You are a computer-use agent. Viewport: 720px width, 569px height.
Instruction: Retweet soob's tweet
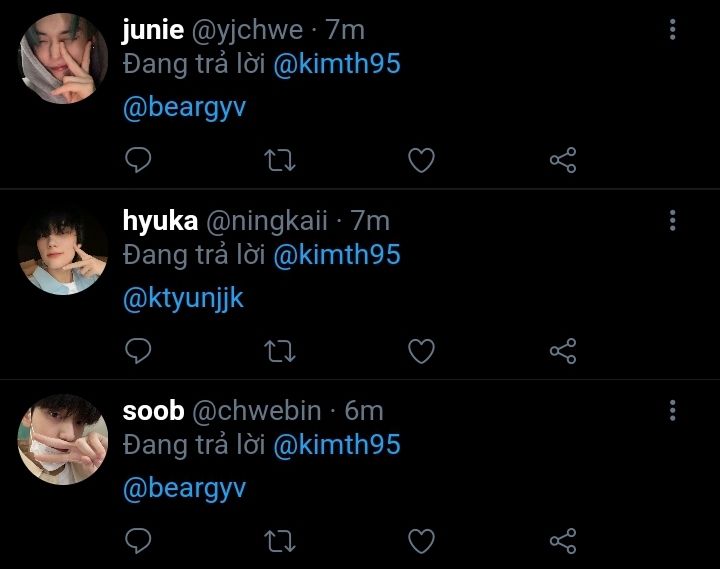(x=280, y=541)
